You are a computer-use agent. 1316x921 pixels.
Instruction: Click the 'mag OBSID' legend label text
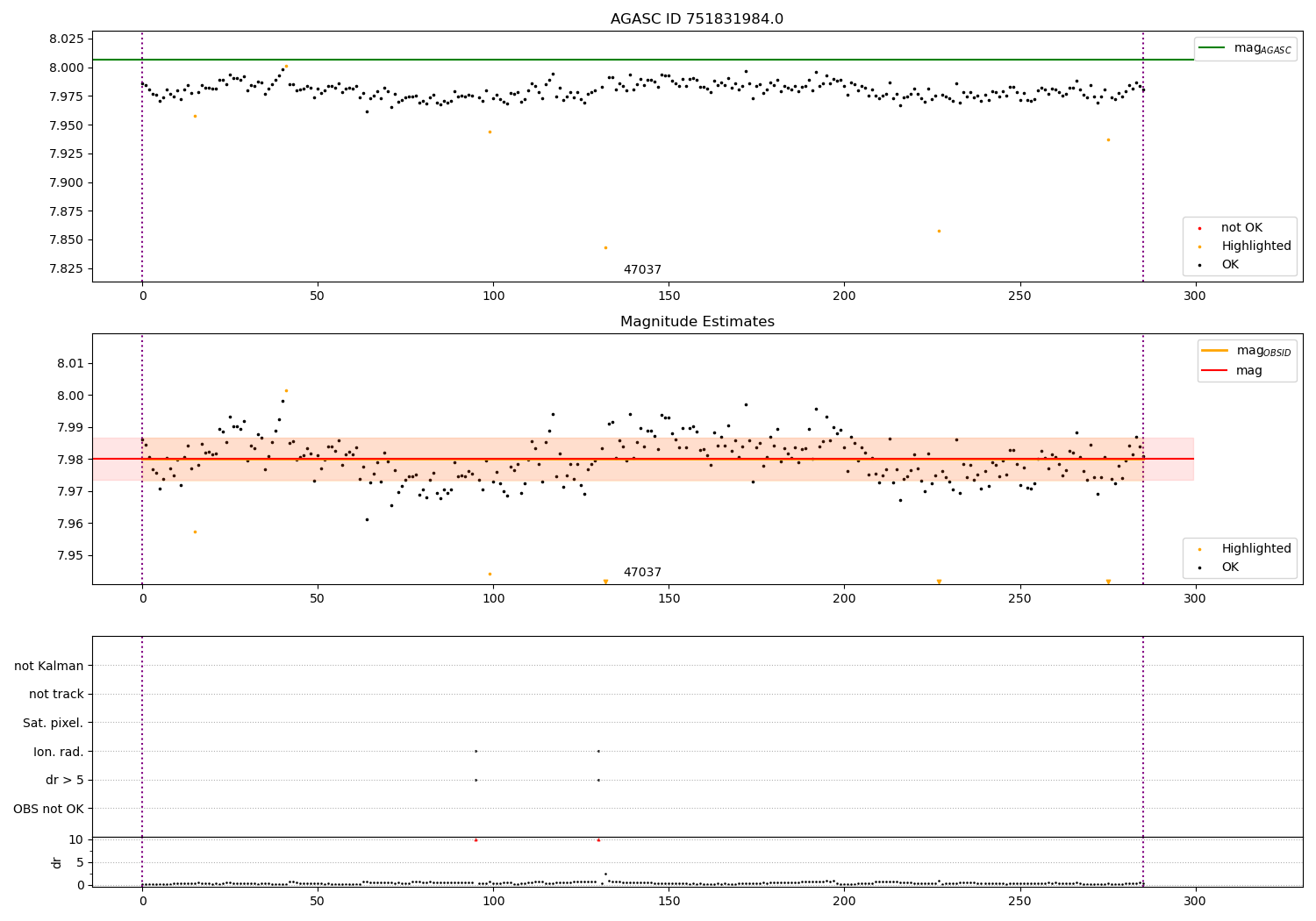pos(1264,351)
